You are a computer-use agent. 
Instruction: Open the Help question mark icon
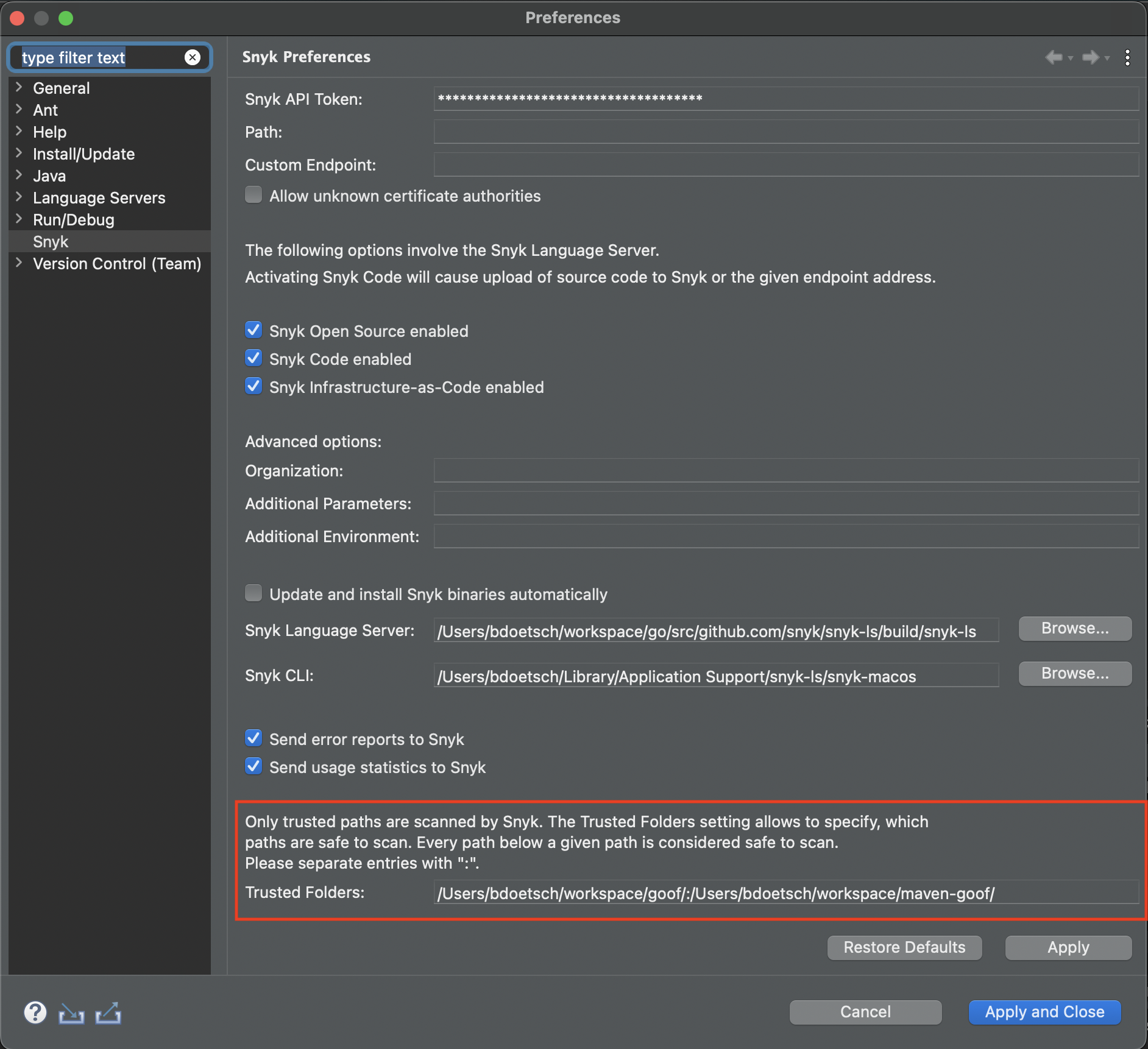(35, 1012)
